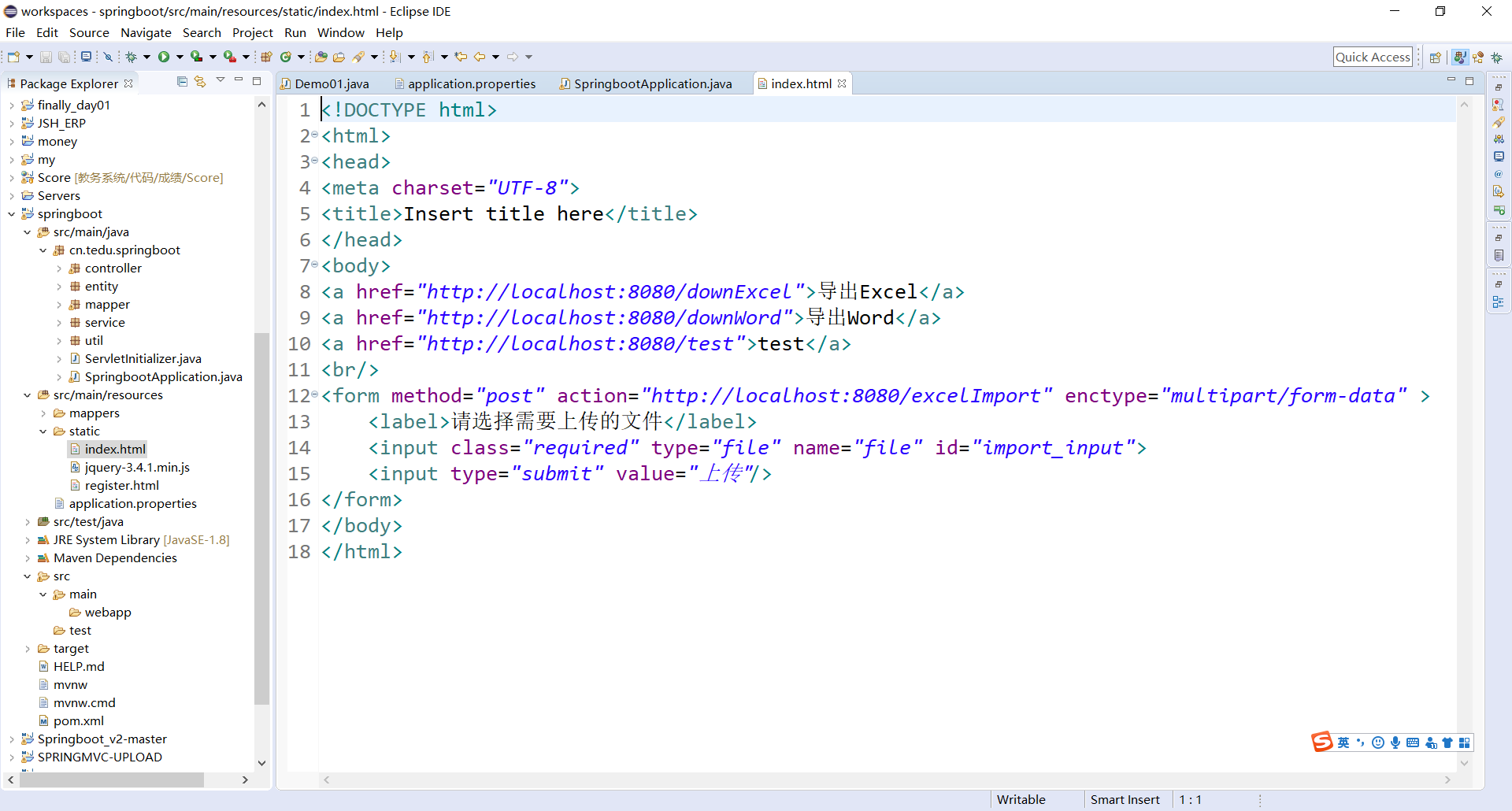Open the Outline view icon in the right trim
Image resolution: width=1512 pixels, height=811 pixels.
click(1499, 302)
